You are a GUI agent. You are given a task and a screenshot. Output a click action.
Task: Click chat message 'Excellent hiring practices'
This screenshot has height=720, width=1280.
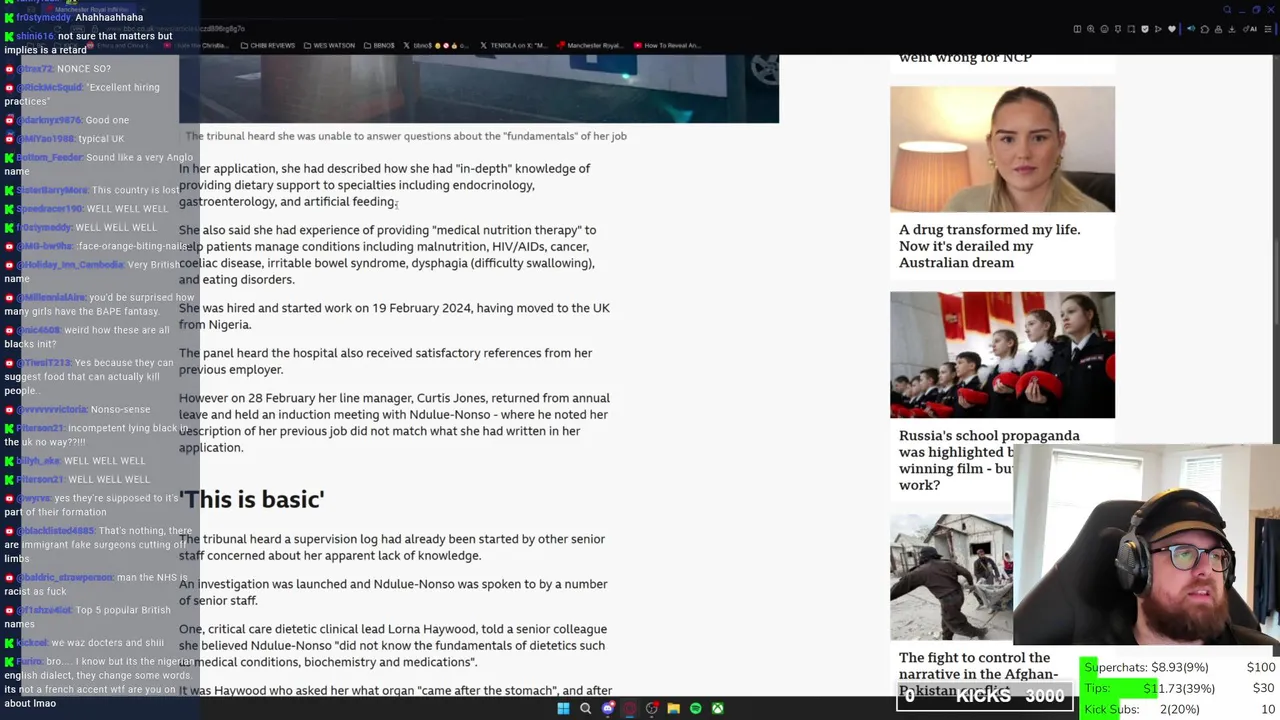83,94
